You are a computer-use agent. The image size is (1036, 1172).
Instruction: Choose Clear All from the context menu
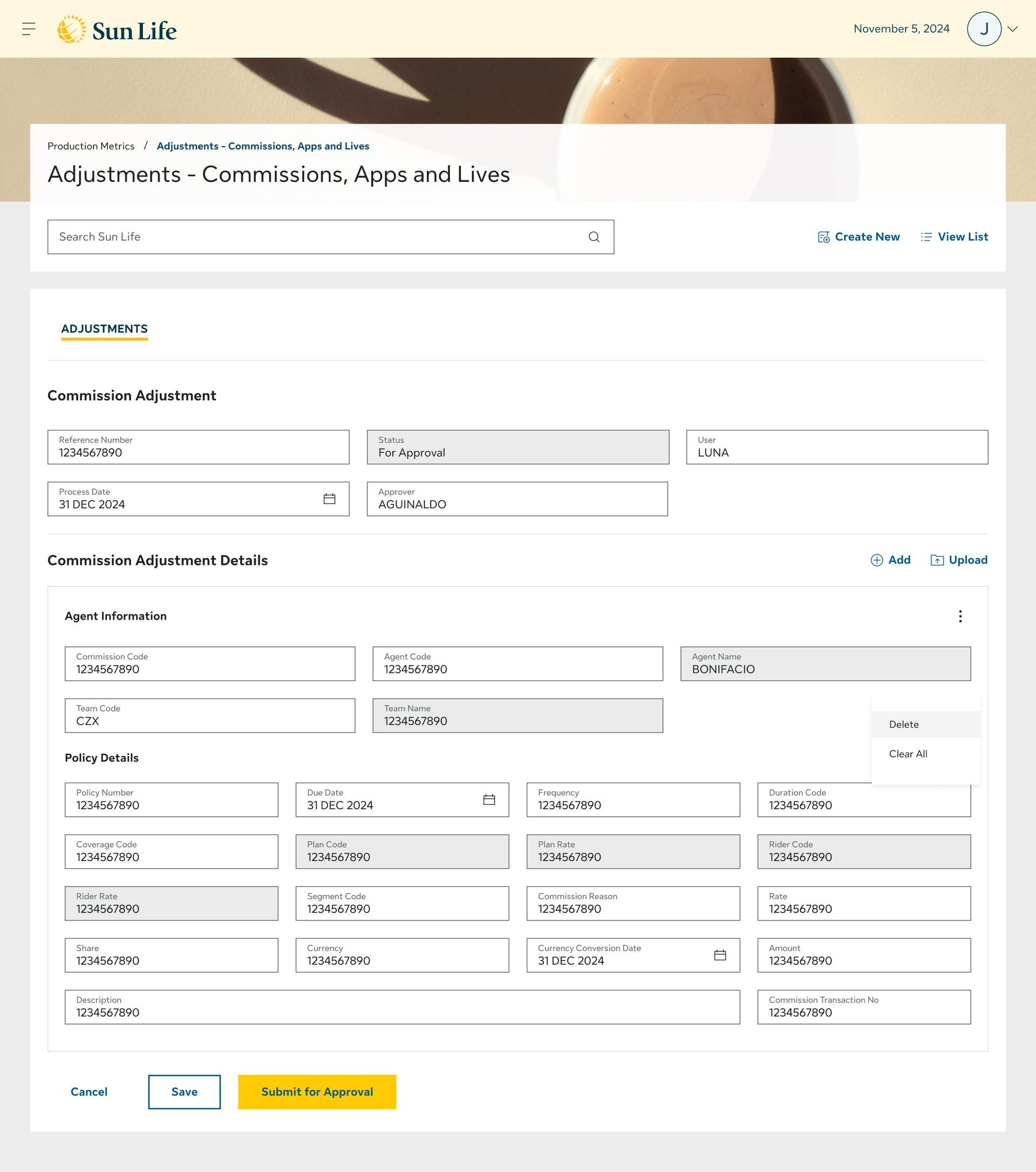click(x=908, y=754)
